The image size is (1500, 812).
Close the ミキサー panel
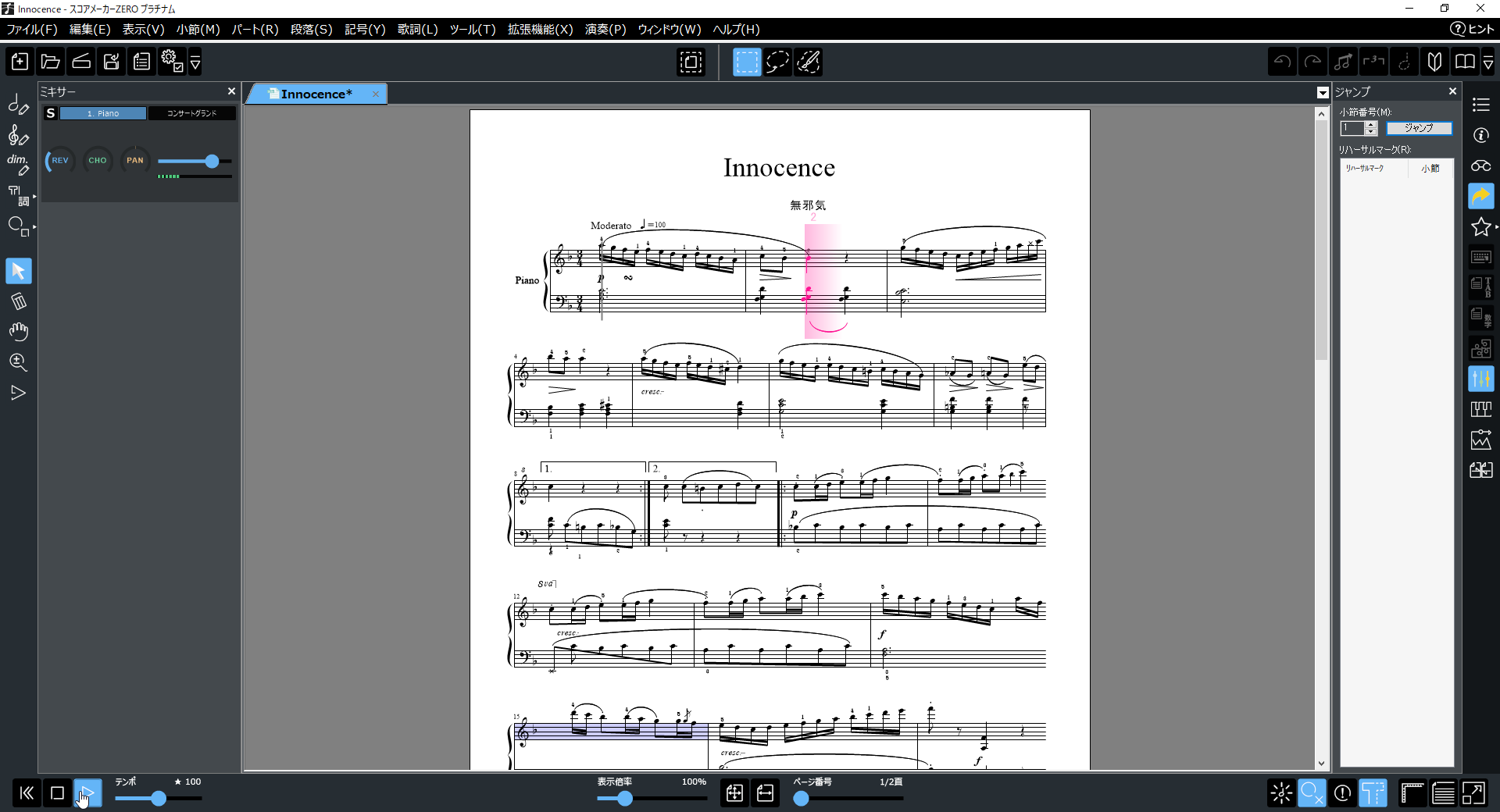[x=231, y=91]
